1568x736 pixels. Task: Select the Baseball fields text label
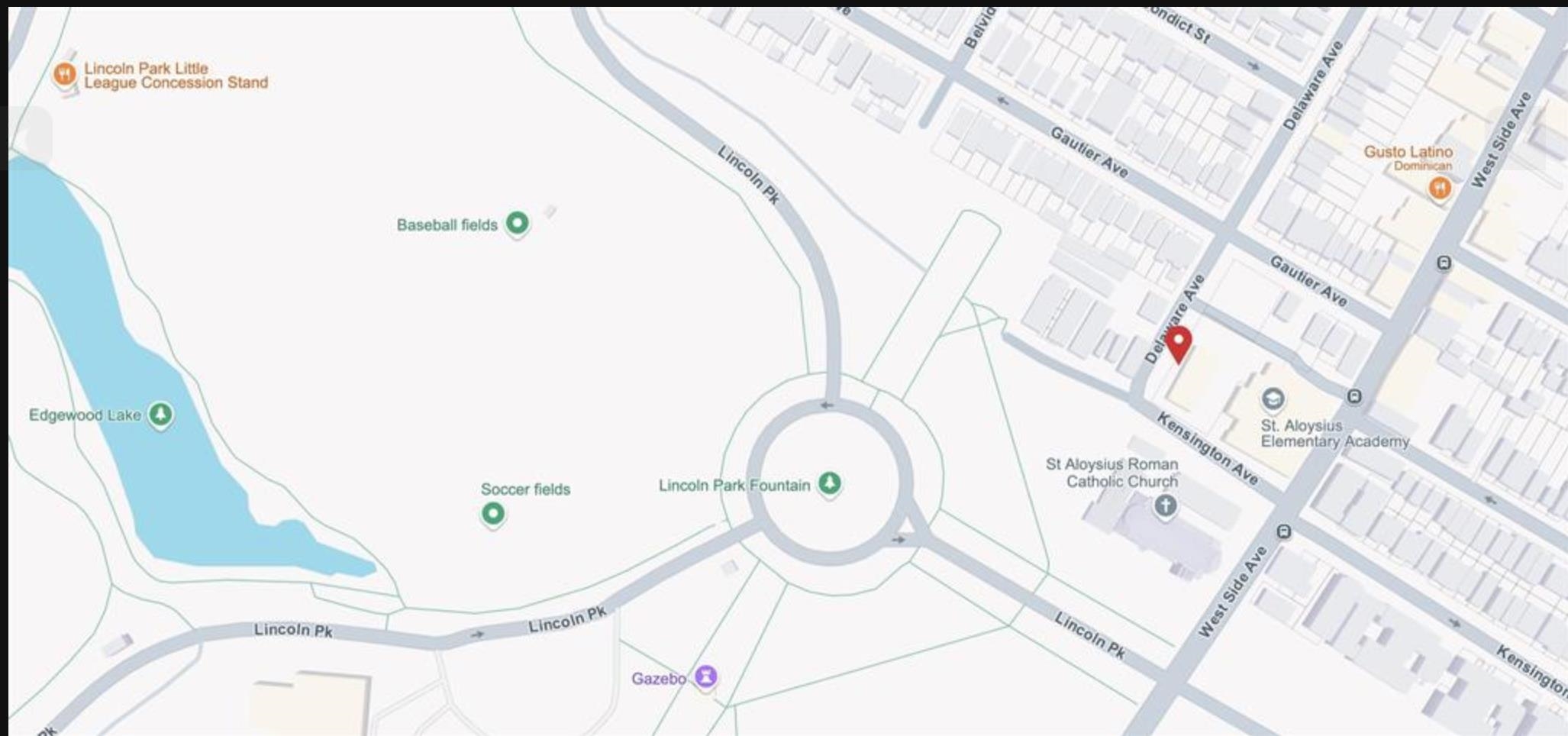click(x=447, y=225)
